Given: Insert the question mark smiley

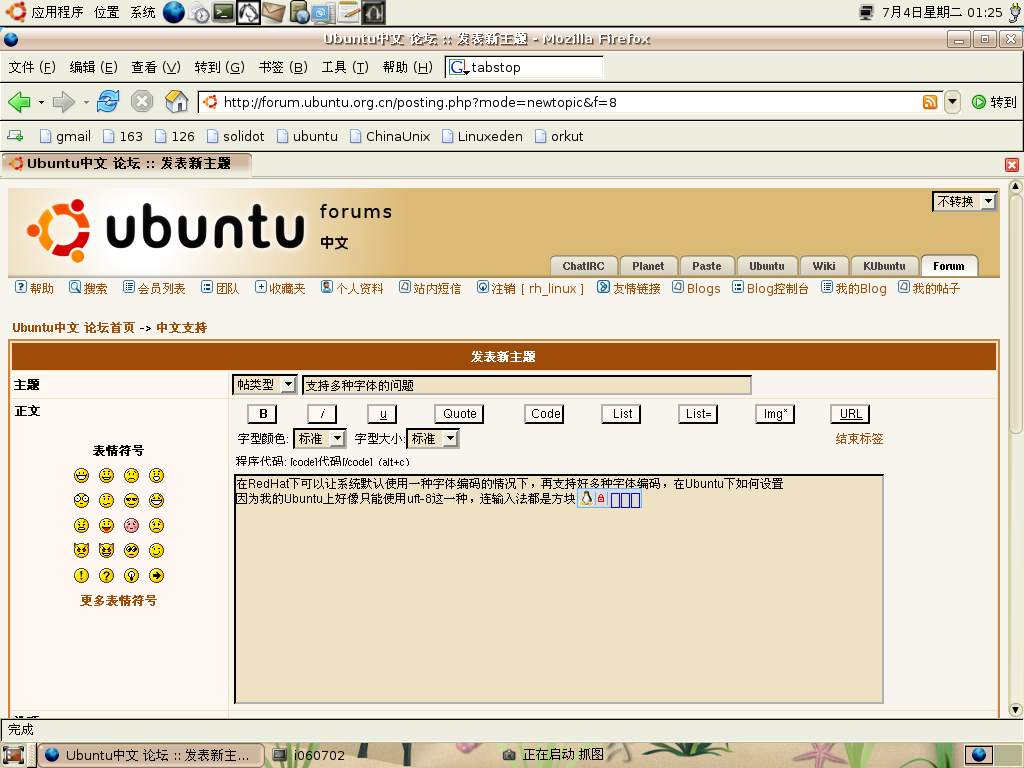Looking at the screenshot, I should pyautogui.click(x=106, y=575).
